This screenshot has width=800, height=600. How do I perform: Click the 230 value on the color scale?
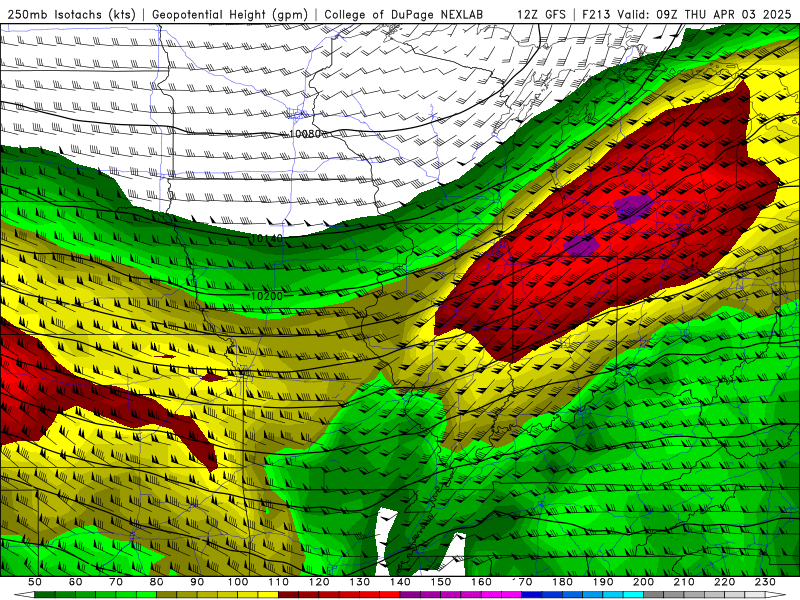click(x=765, y=582)
